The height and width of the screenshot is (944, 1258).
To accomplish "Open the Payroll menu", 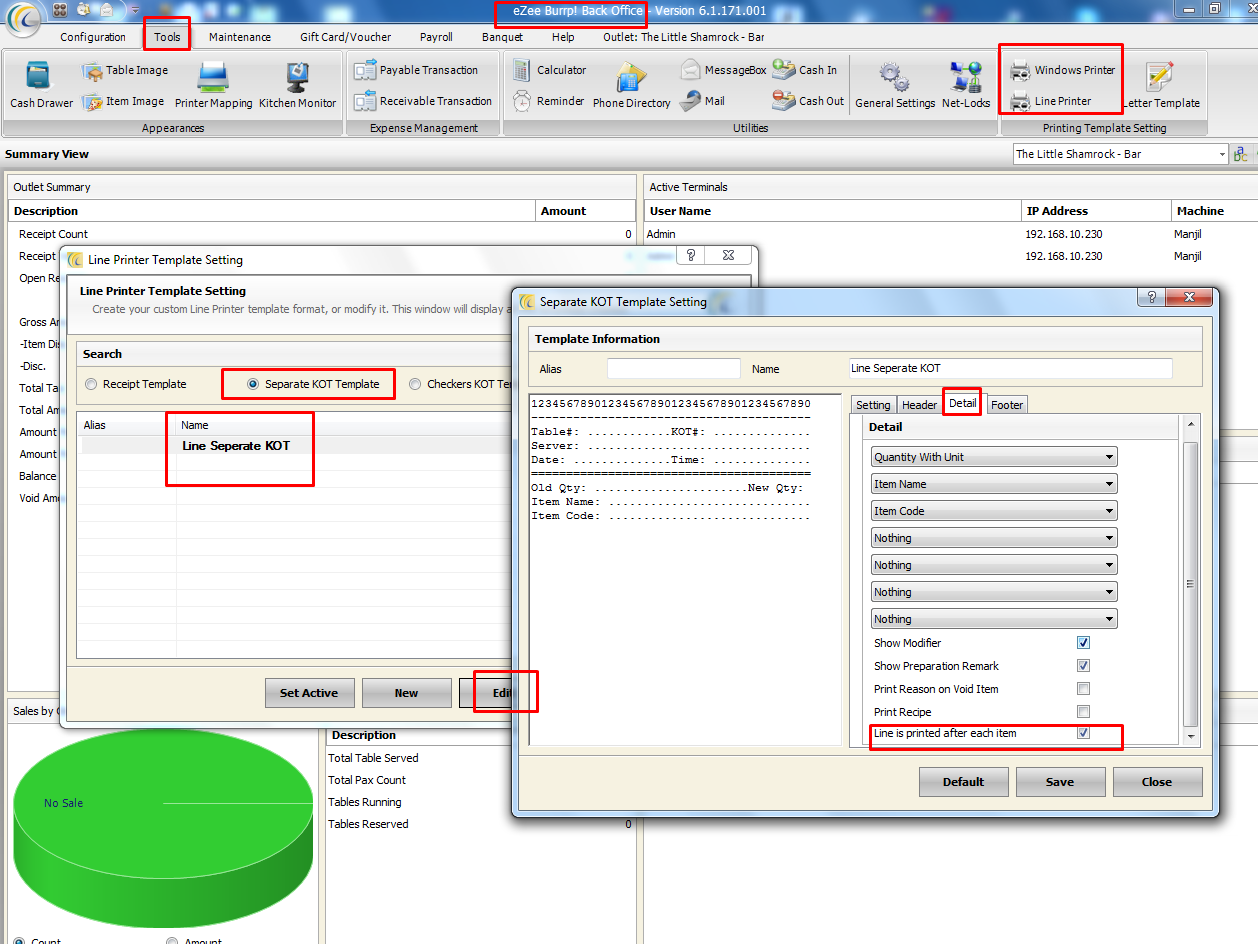I will [x=436, y=37].
